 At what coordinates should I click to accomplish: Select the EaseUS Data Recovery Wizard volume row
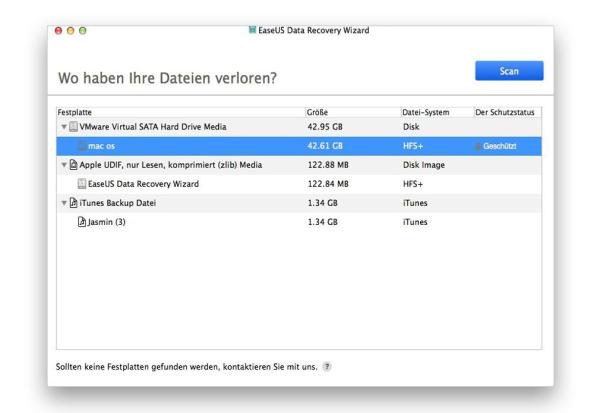tap(299, 184)
